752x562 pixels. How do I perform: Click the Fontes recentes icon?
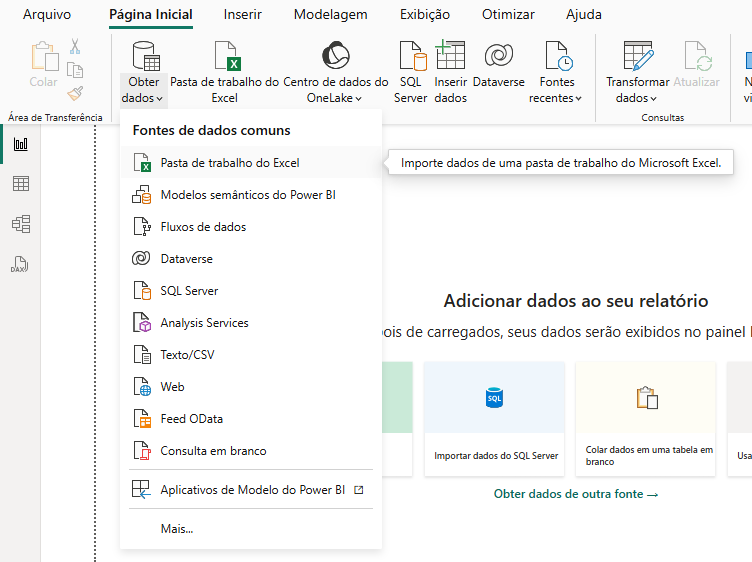tap(559, 56)
